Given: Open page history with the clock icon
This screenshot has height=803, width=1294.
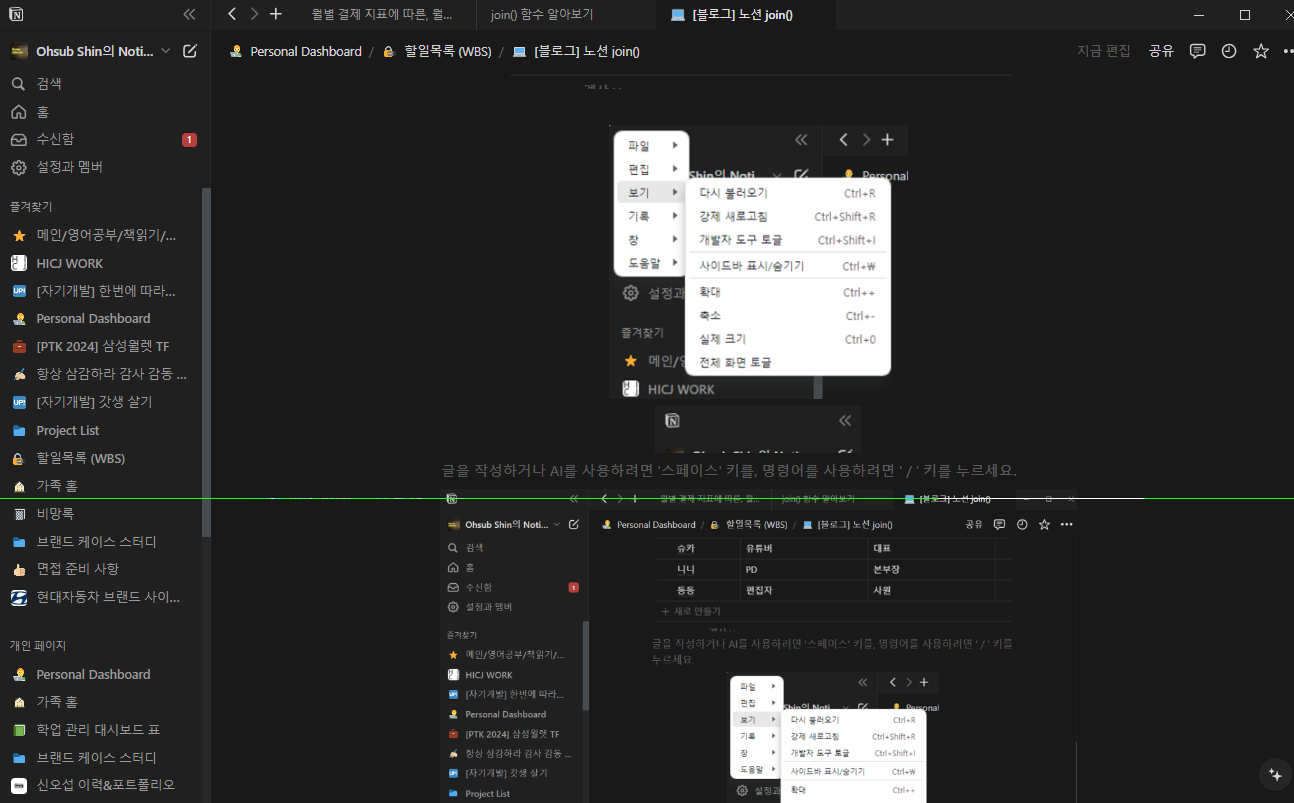Looking at the screenshot, I should tap(1229, 51).
